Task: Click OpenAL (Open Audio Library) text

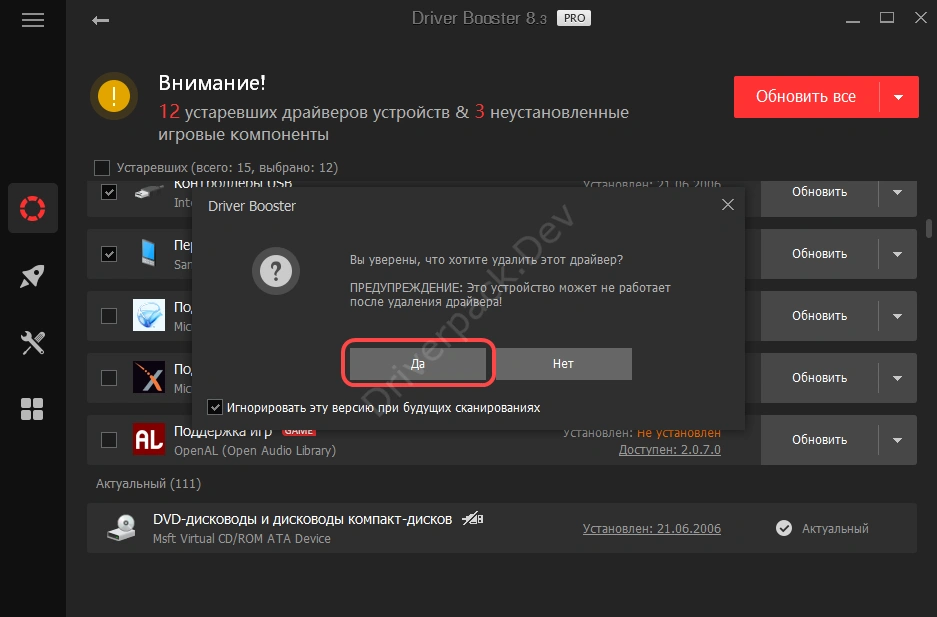Action: tap(255, 450)
